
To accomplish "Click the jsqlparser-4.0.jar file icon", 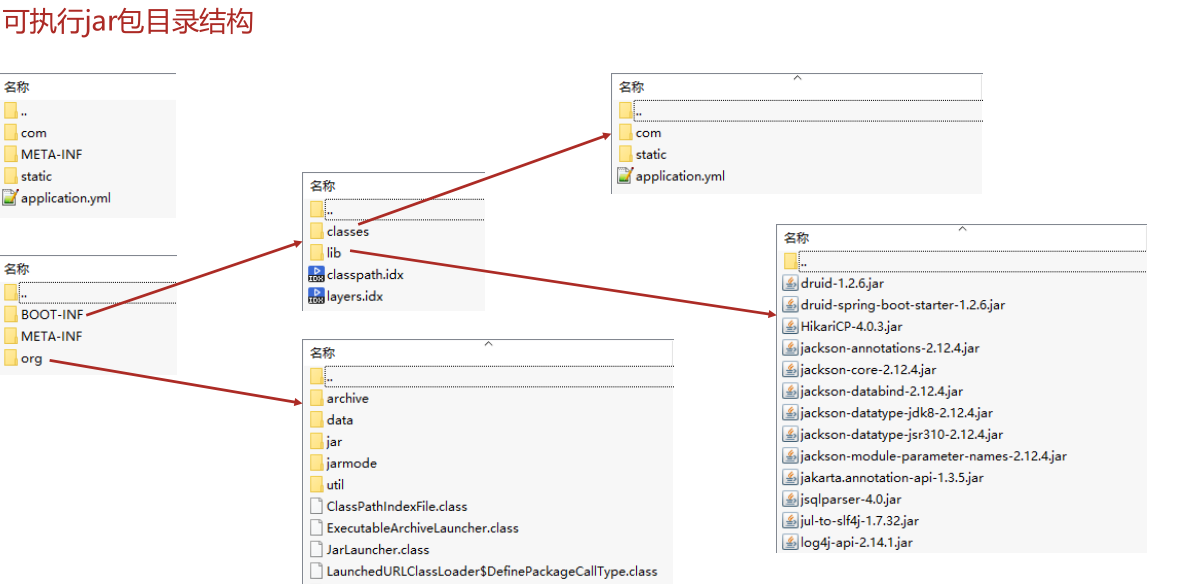I will pos(790,499).
